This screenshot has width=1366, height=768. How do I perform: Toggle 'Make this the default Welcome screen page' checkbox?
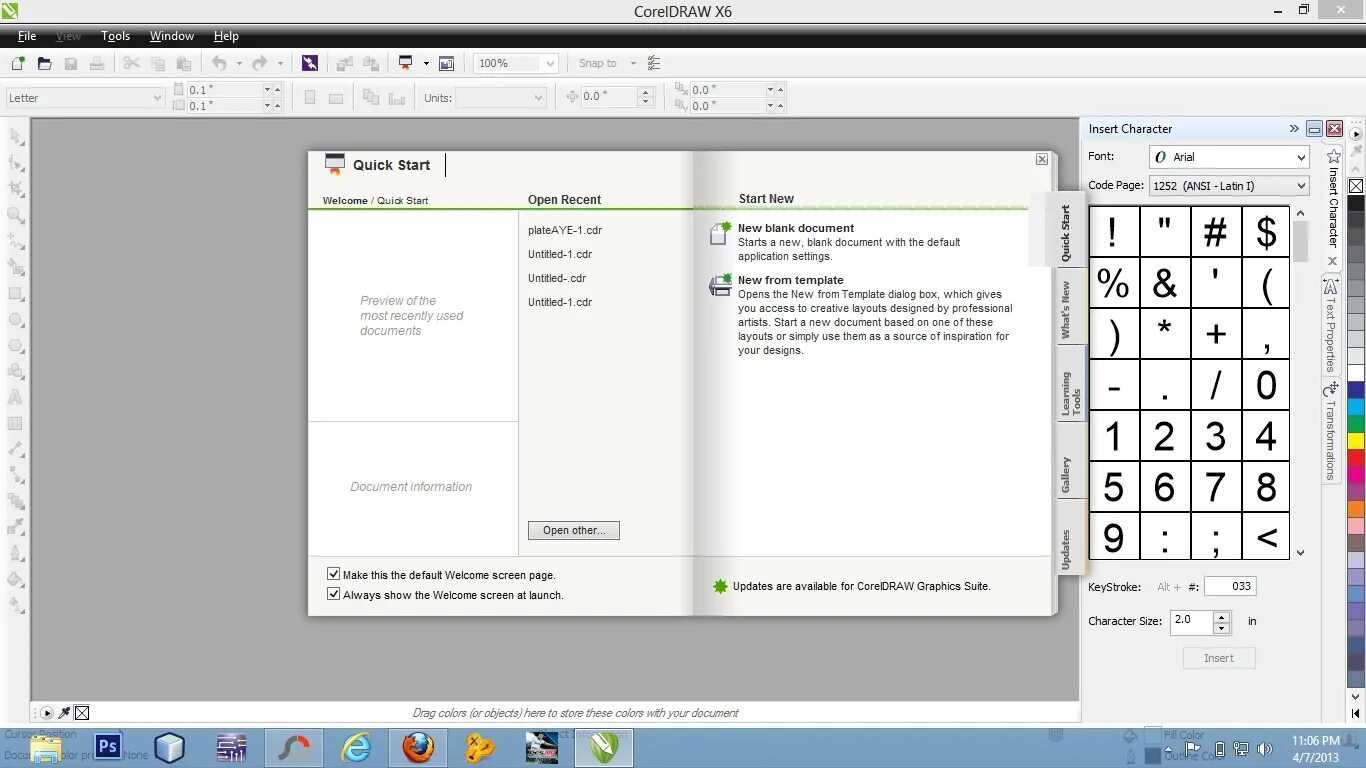tap(334, 574)
